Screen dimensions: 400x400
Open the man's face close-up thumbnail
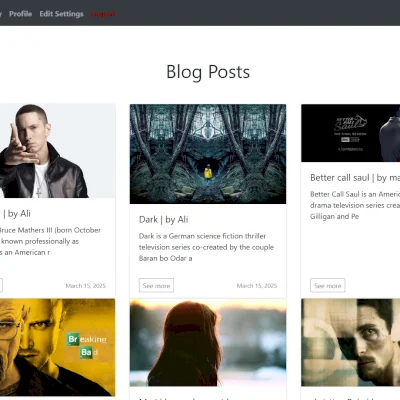point(351,343)
